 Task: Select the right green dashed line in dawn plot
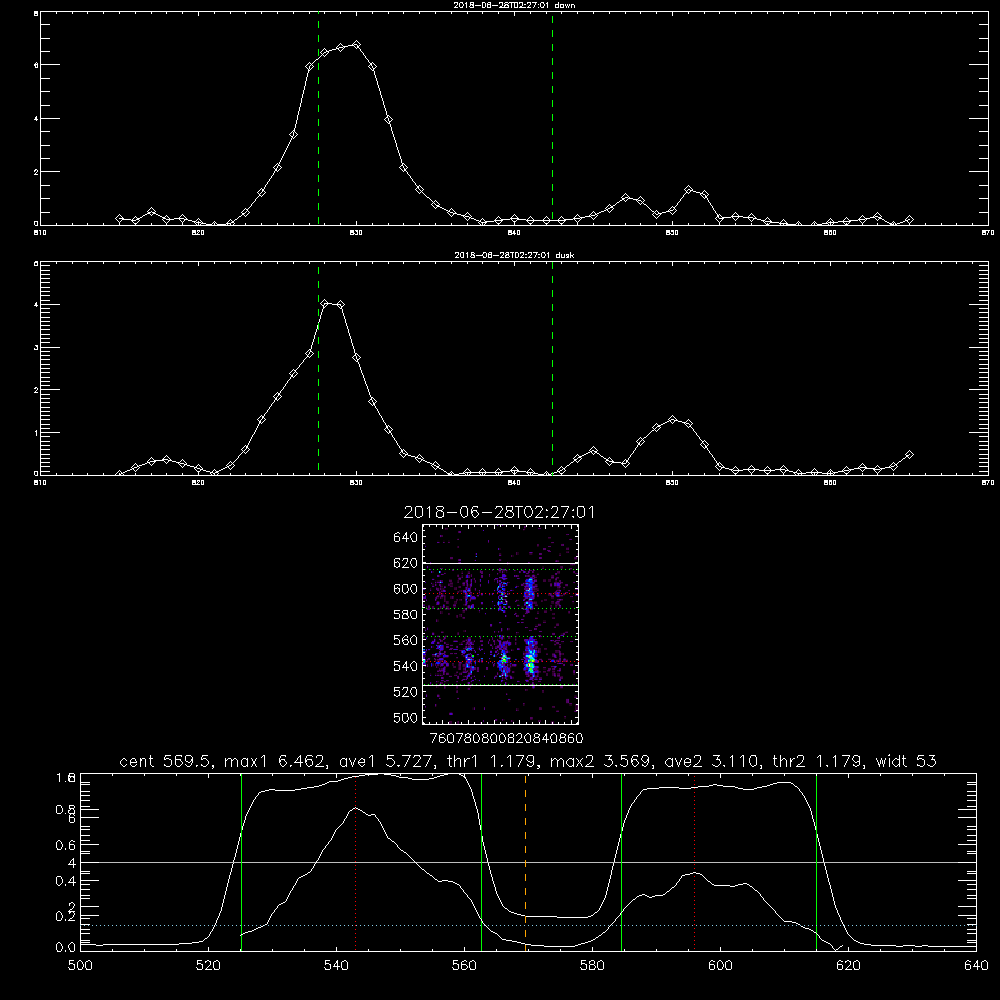(x=552, y=119)
